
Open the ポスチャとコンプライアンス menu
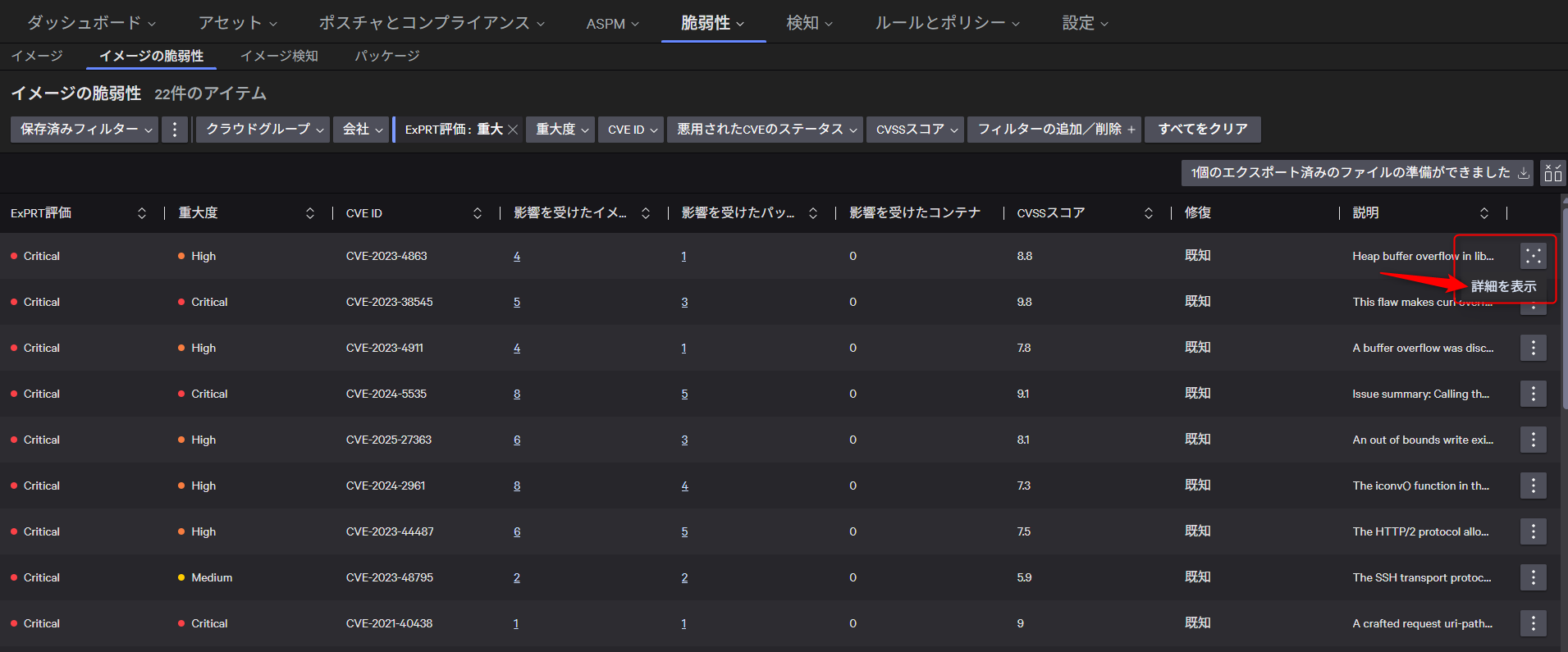(x=432, y=23)
